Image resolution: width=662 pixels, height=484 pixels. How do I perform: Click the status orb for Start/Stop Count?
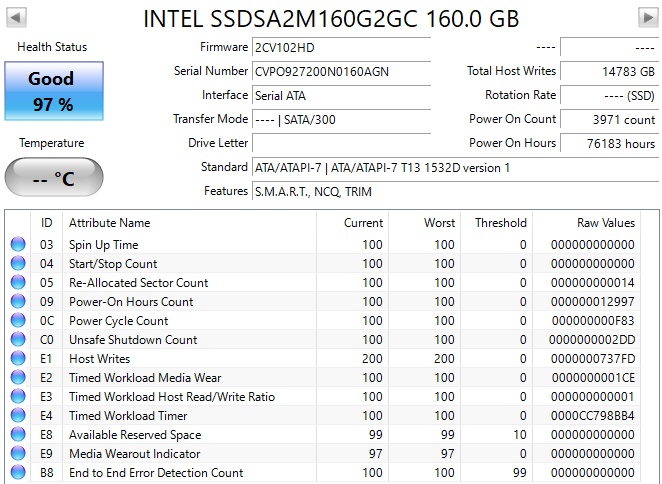tap(18, 264)
